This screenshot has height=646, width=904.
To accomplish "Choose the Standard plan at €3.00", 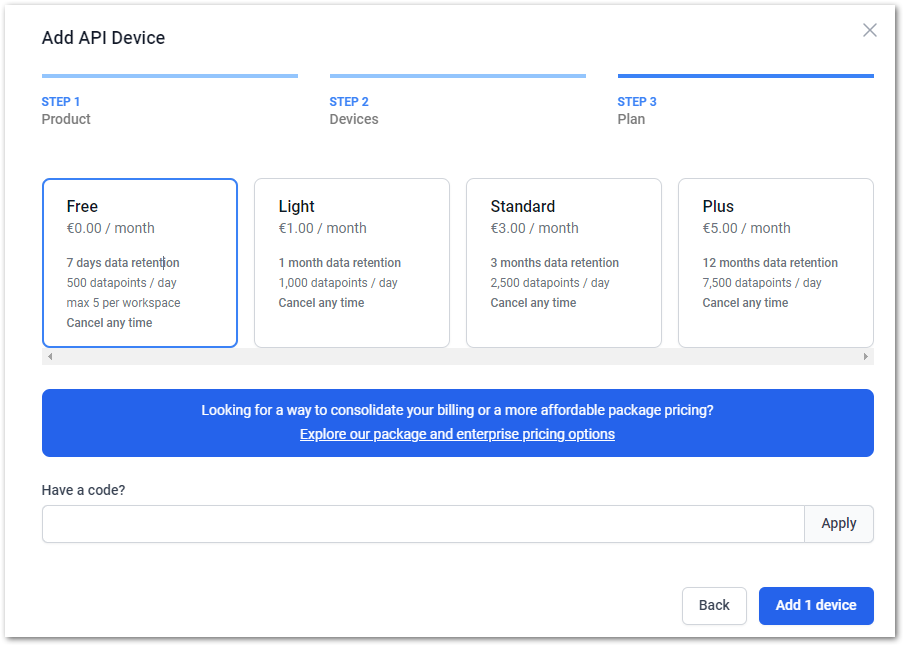I will click(564, 263).
